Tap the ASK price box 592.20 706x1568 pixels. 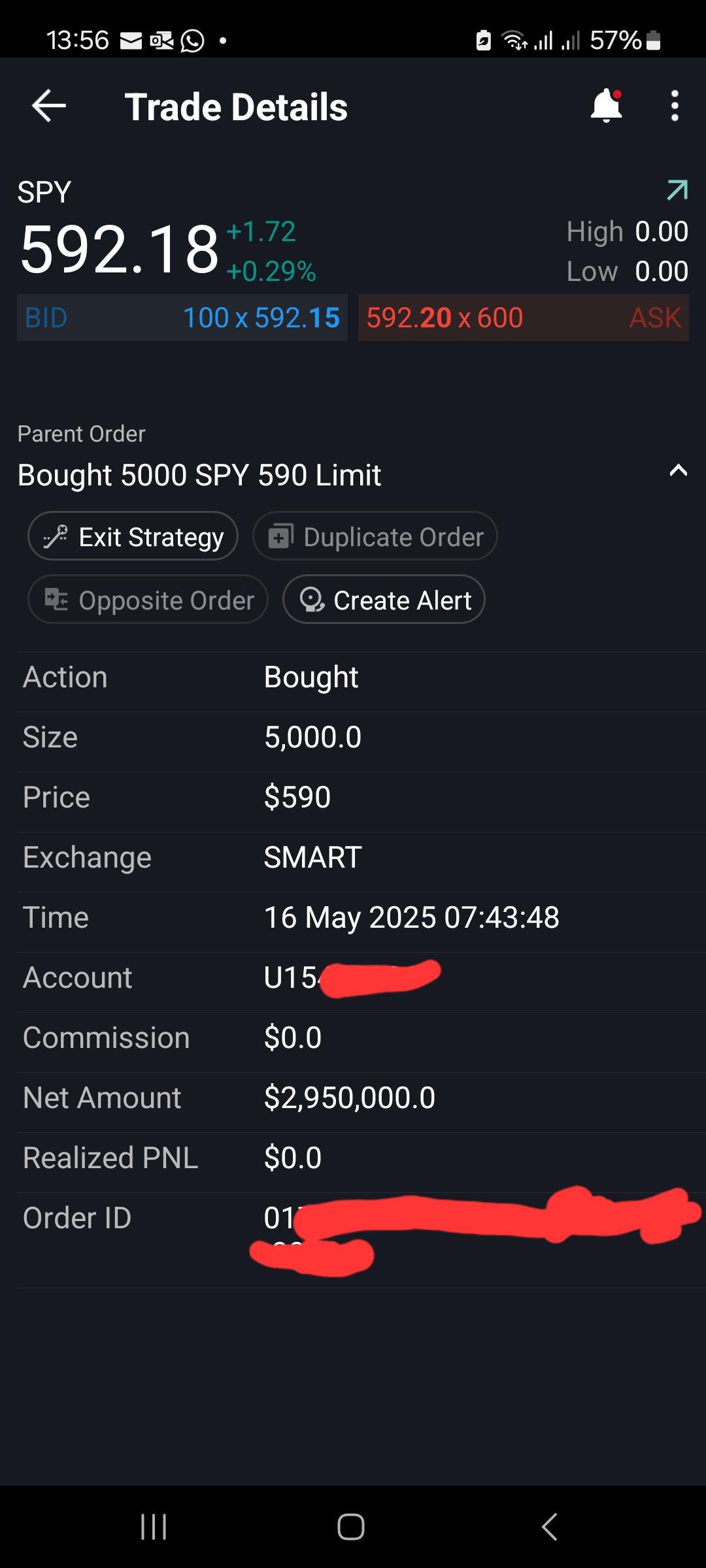click(524, 318)
